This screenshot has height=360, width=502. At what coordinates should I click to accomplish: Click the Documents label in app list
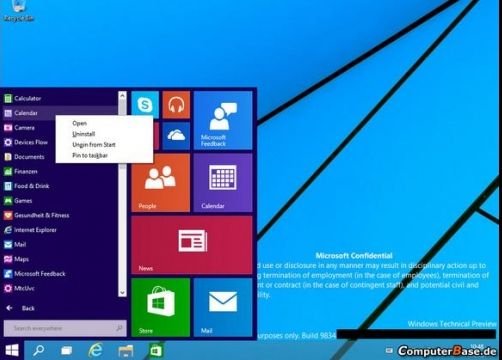click(29, 157)
